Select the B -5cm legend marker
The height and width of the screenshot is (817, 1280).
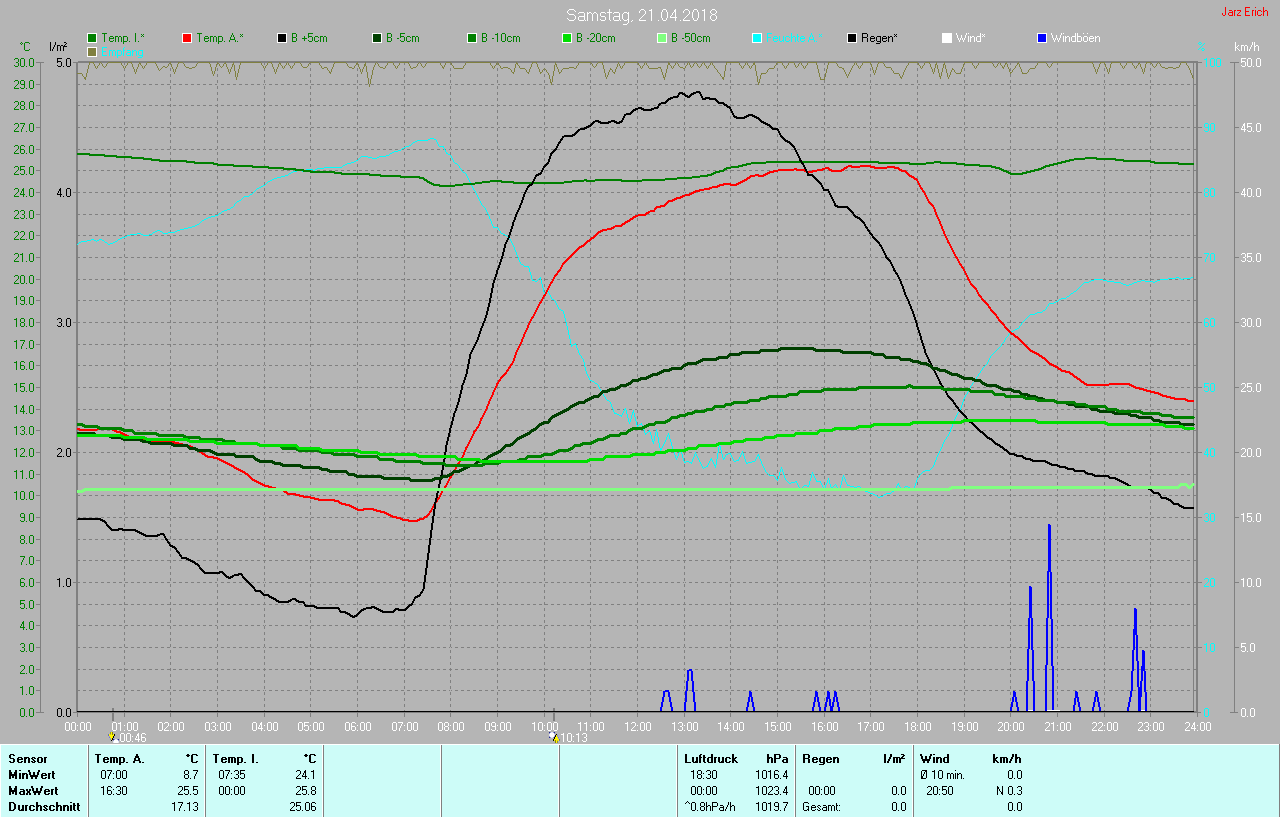[378, 38]
